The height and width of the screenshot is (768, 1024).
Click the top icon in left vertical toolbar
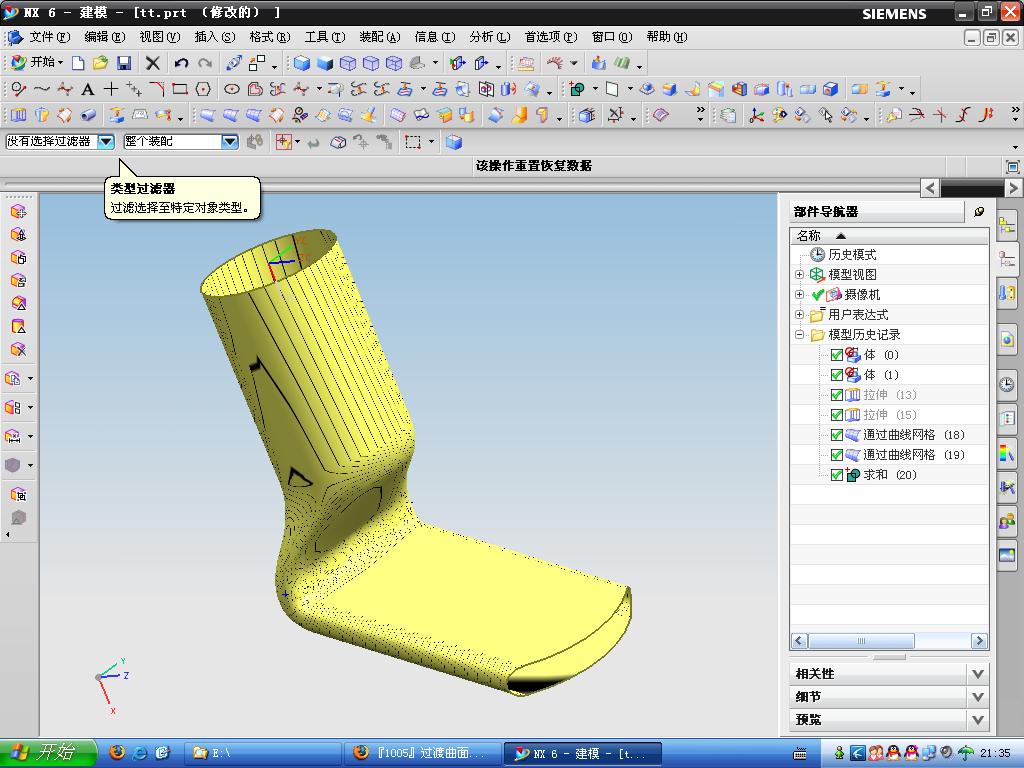click(18, 212)
